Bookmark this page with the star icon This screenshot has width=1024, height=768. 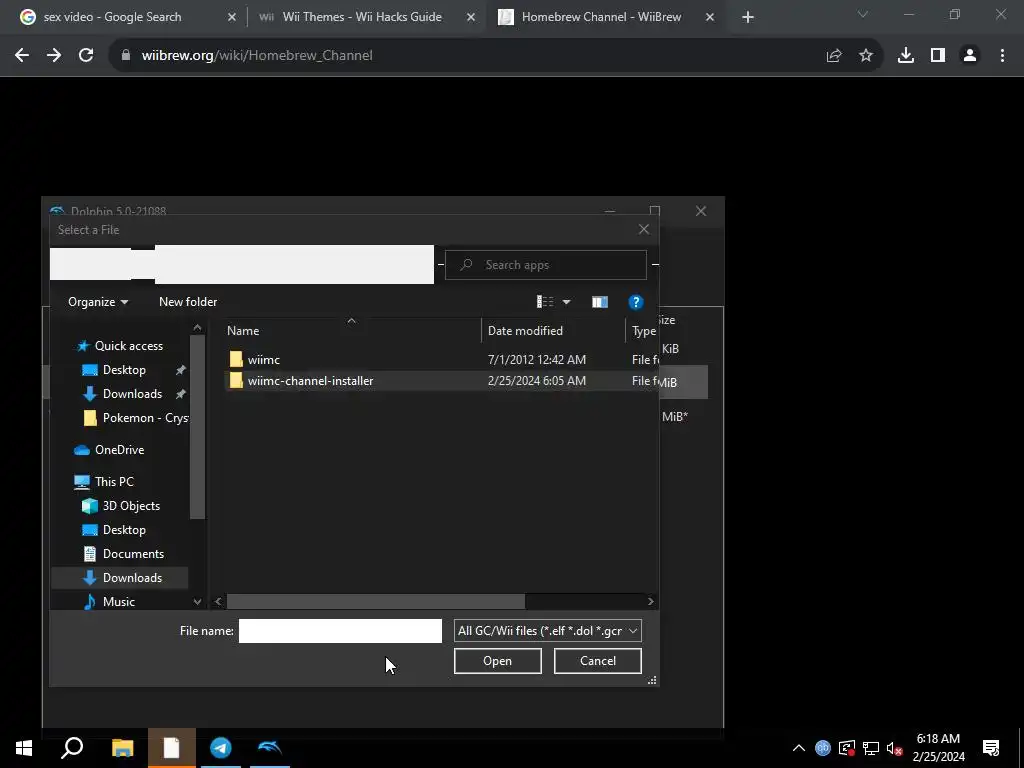[866, 56]
